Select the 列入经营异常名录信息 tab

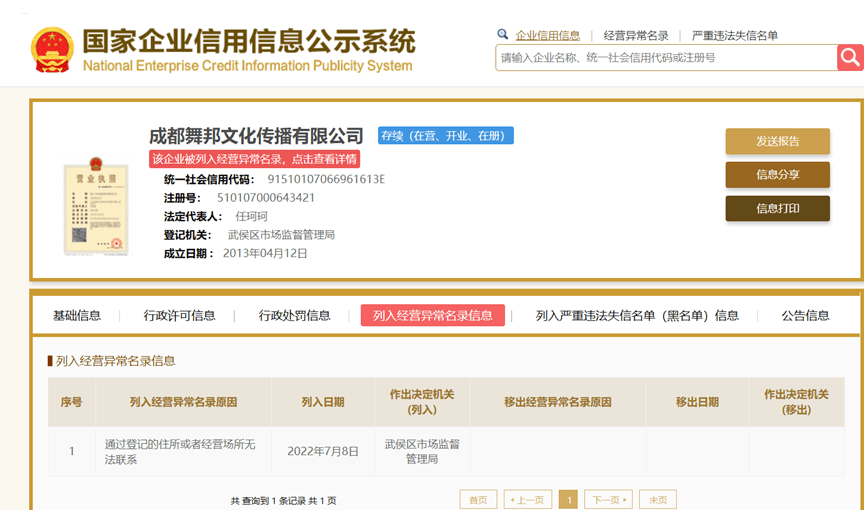coord(433,316)
